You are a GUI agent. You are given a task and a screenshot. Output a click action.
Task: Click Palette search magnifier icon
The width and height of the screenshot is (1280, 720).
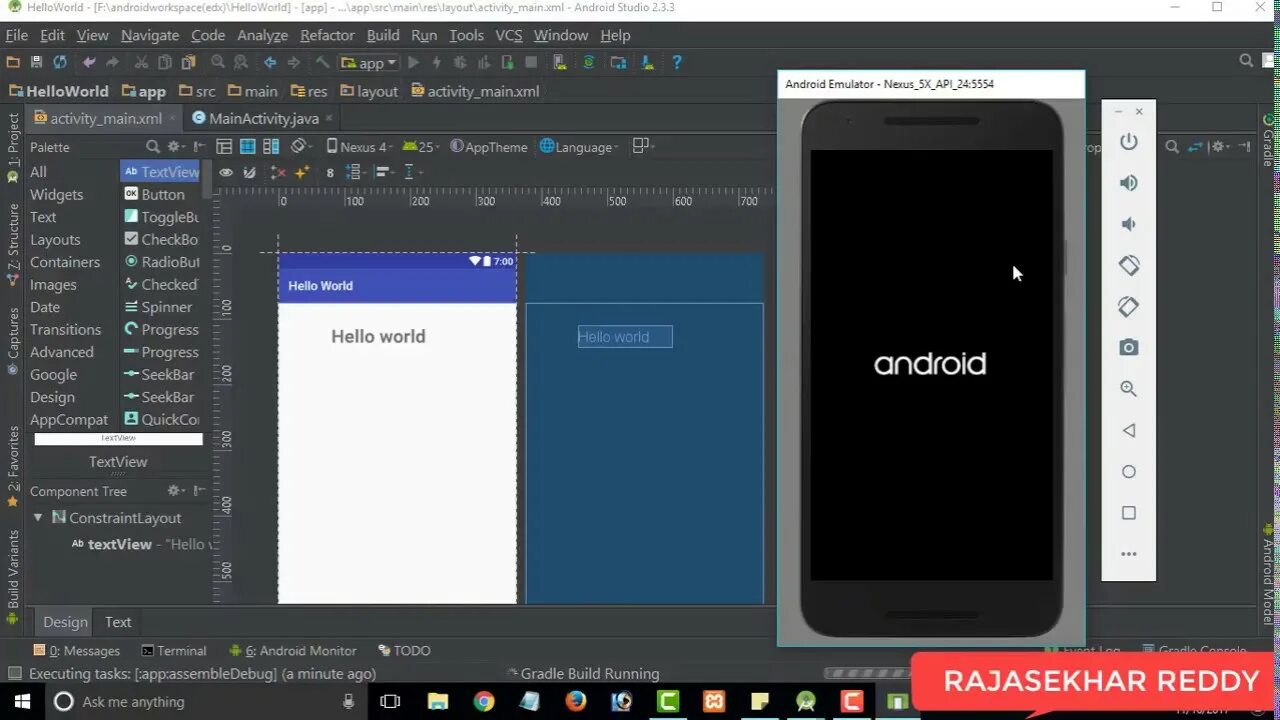(x=153, y=147)
